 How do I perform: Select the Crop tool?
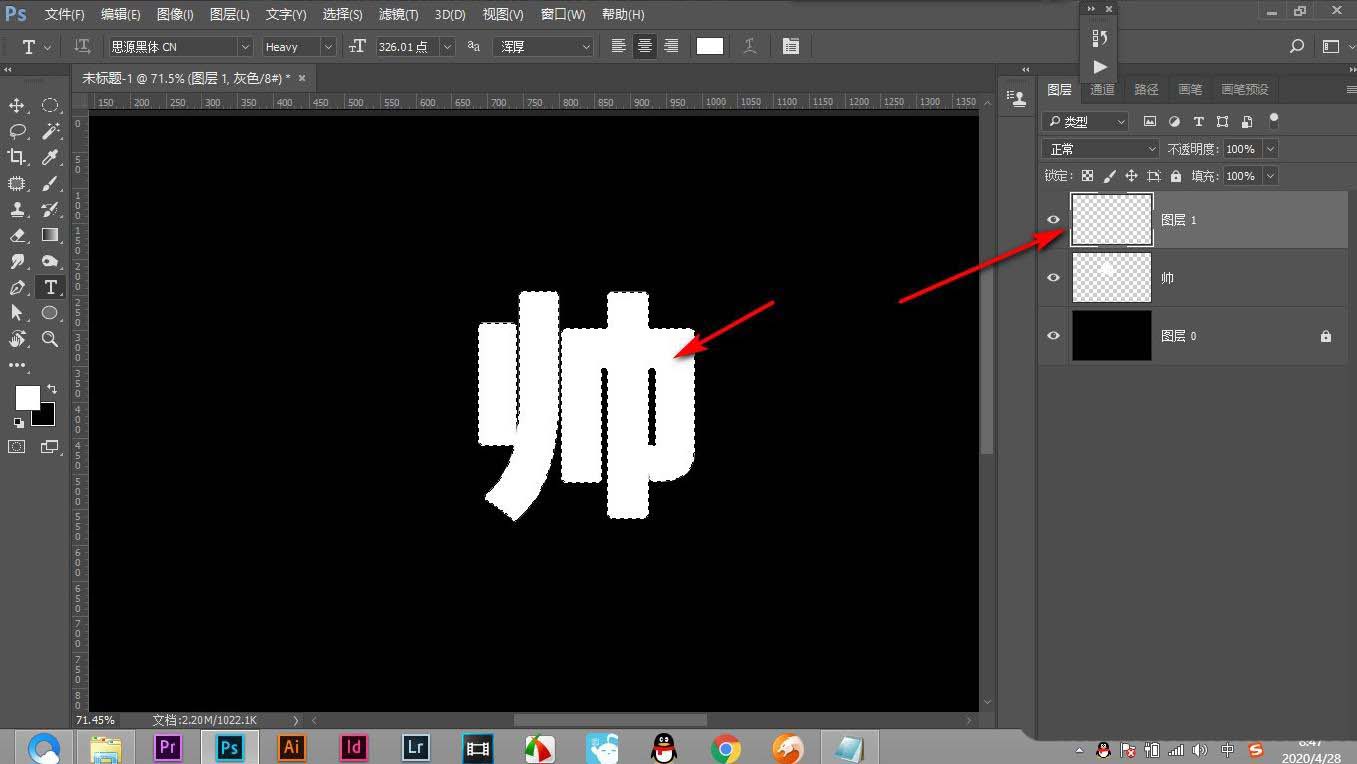pyautogui.click(x=17, y=157)
